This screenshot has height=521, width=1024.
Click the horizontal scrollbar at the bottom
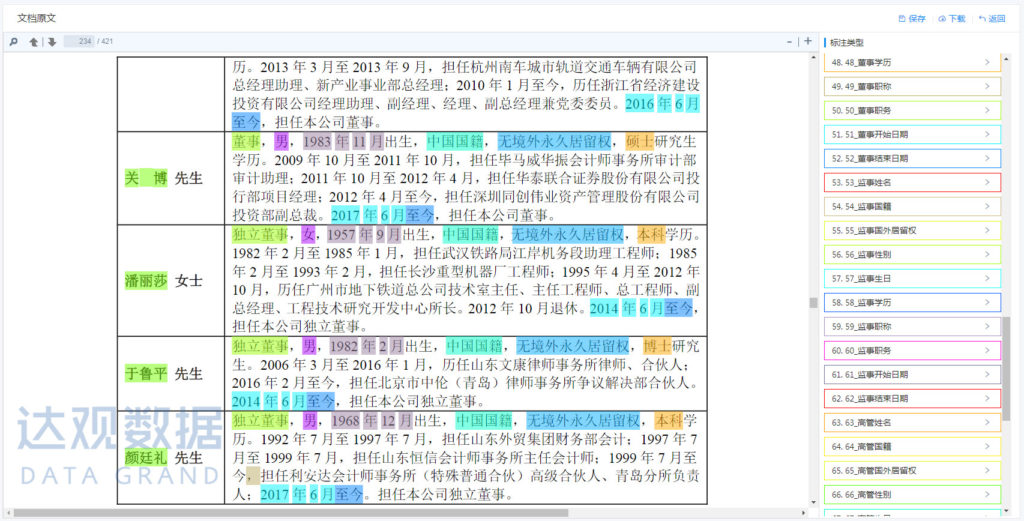click(291, 513)
